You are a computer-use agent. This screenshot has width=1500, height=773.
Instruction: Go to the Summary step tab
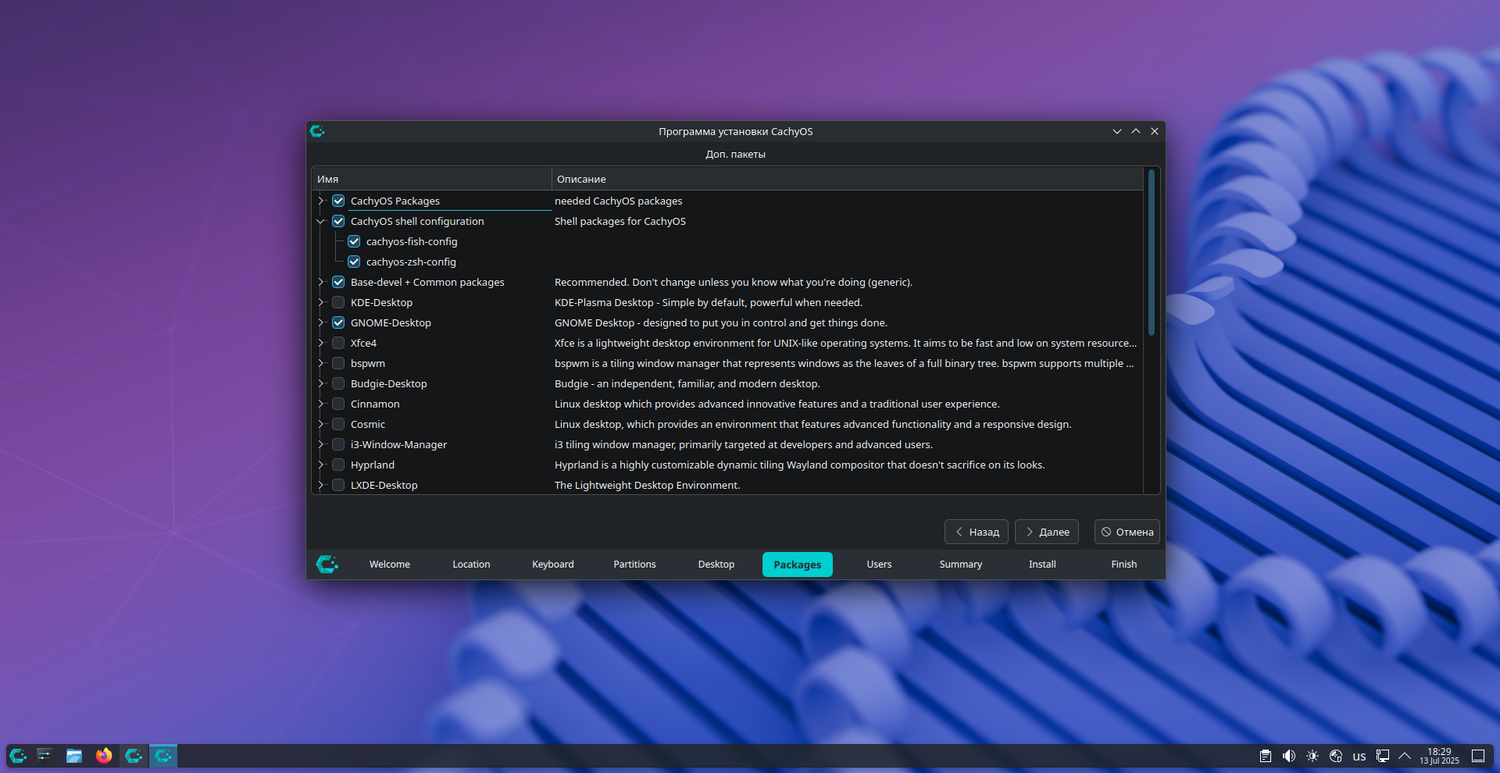961,564
